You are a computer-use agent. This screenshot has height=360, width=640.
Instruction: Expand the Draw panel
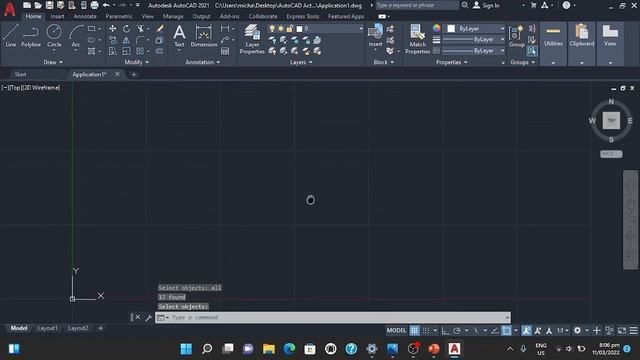pos(53,62)
